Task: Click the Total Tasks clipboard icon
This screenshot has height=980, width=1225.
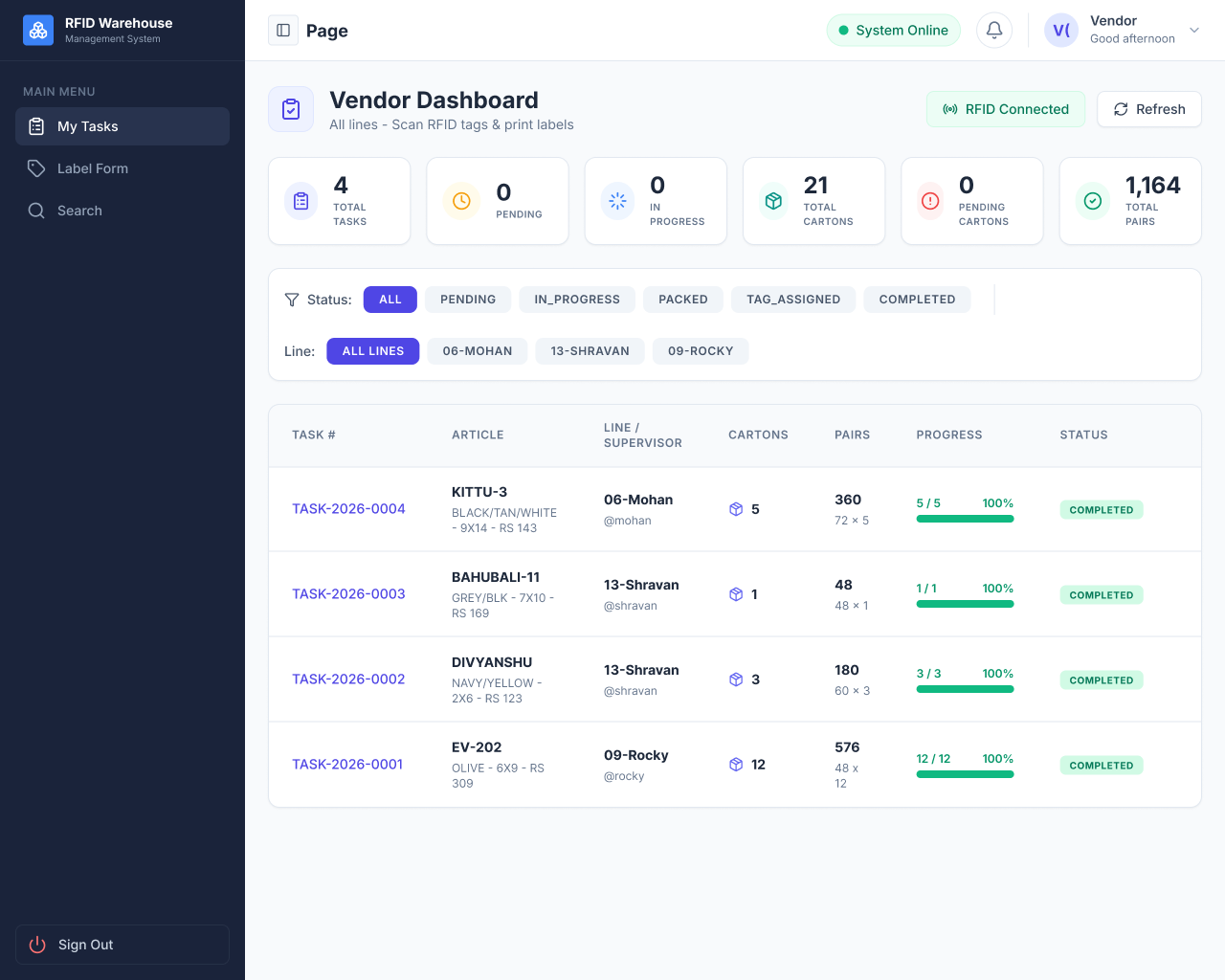Action: point(301,201)
